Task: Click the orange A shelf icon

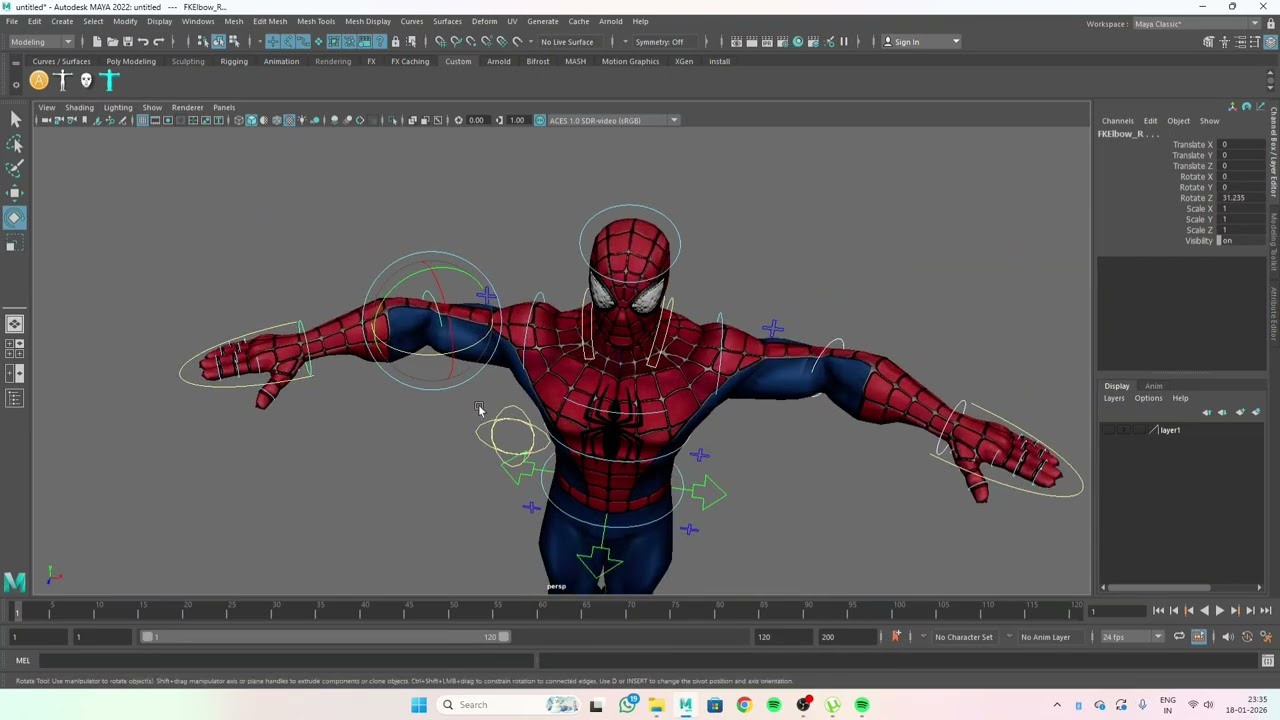Action: click(x=38, y=81)
